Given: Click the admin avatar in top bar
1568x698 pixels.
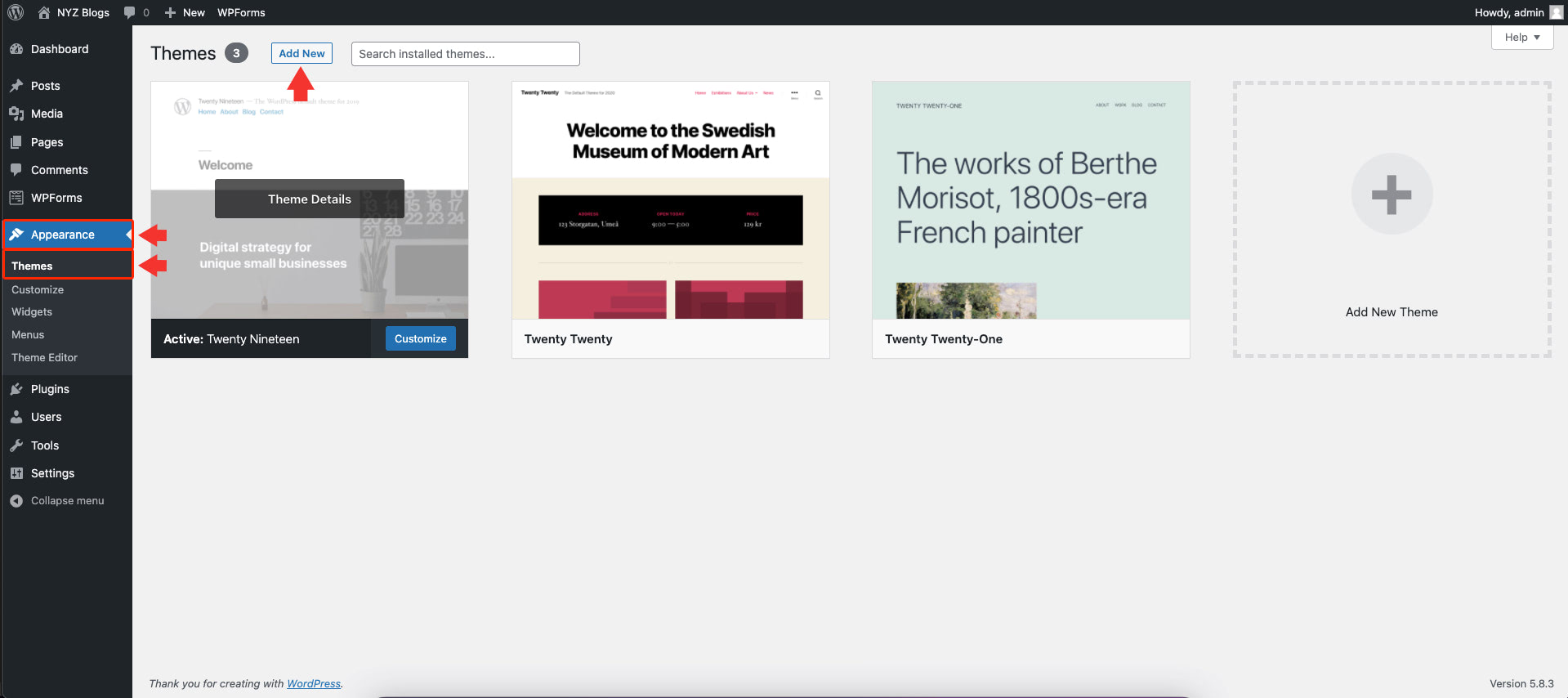Looking at the screenshot, I should [x=1556, y=12].
